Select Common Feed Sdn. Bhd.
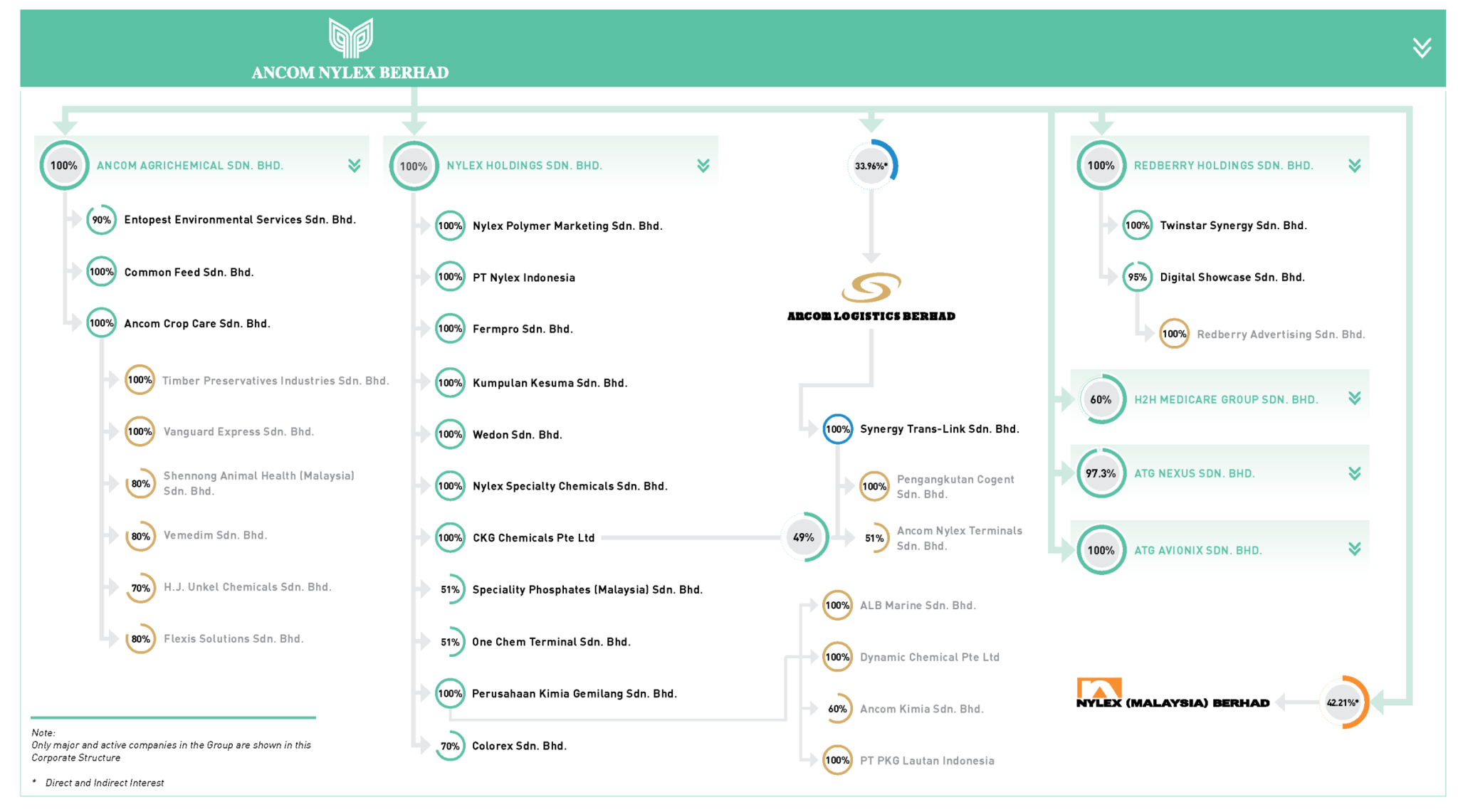 189,273
